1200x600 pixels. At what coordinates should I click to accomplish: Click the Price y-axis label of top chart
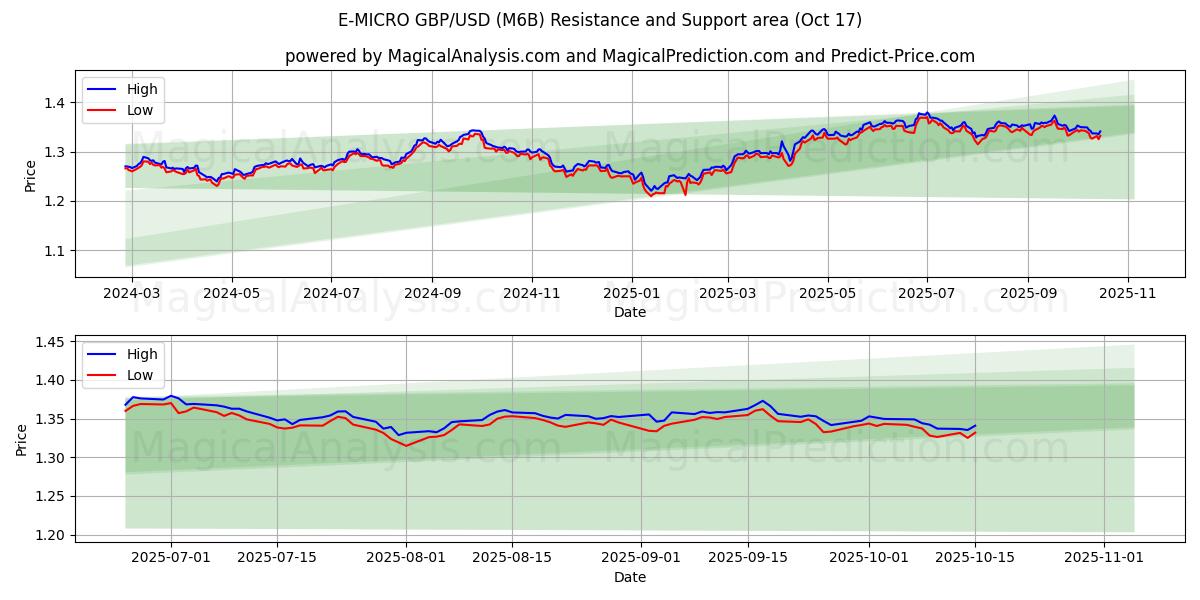coord(30,174)
